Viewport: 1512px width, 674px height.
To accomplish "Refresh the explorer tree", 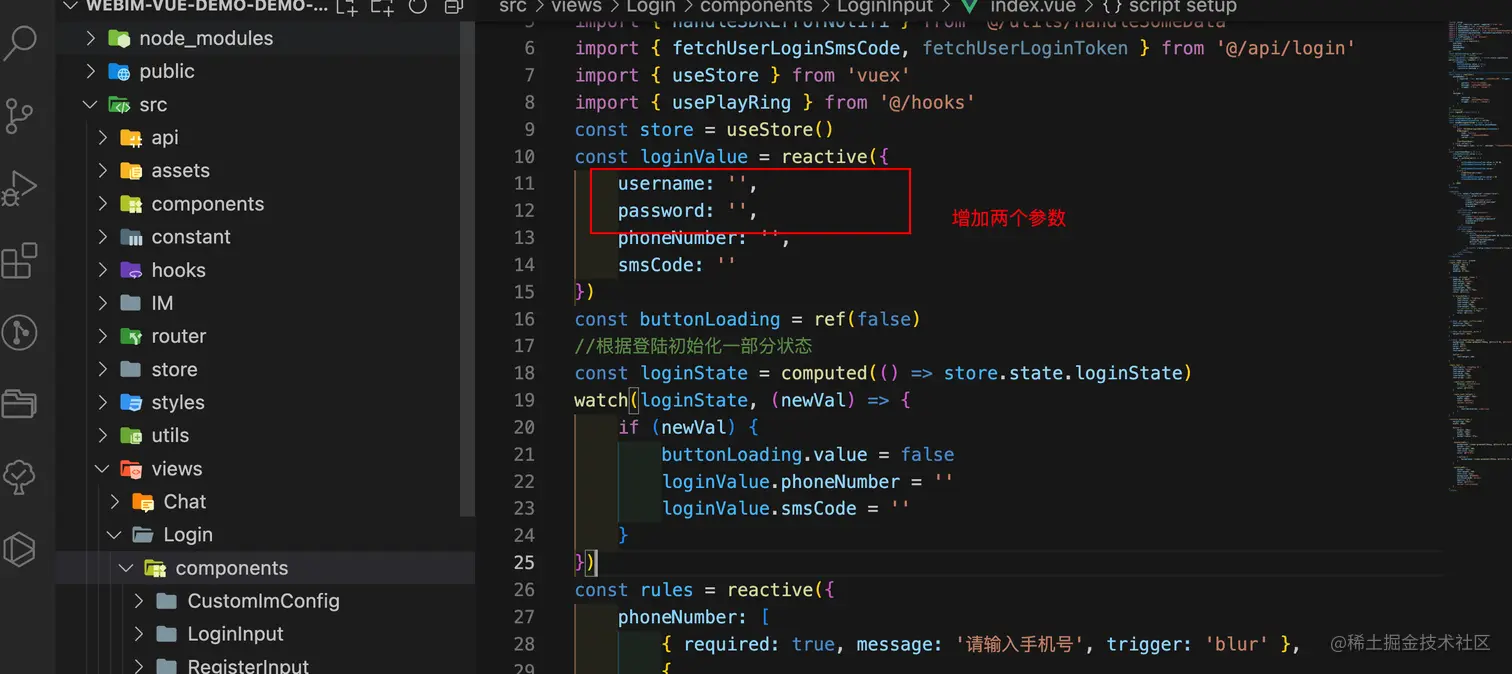I will coord(418,6).
